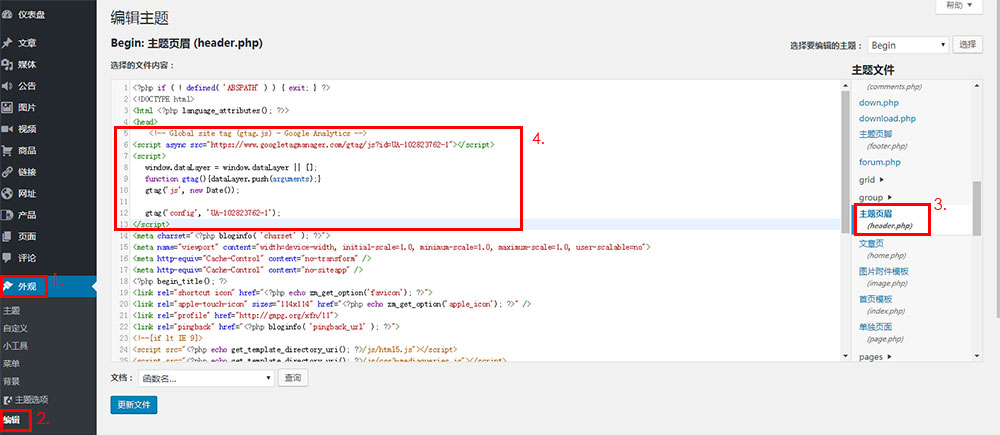Open down.php in theme files

[x=879, y=103]
